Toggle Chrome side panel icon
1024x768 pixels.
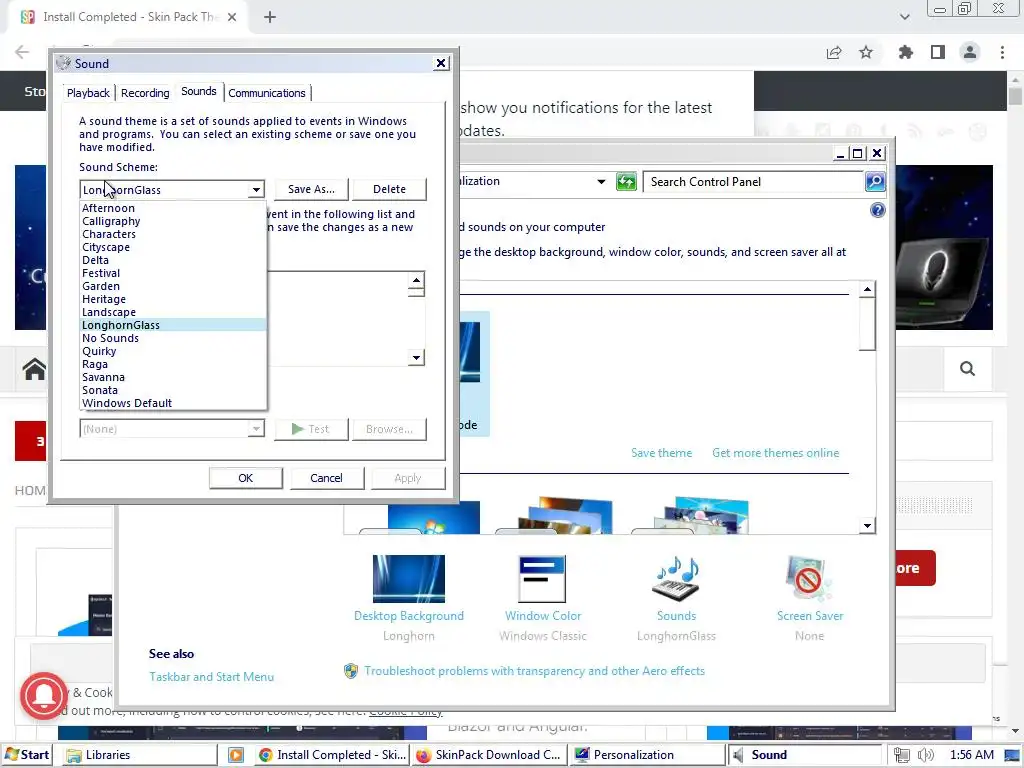938,52
